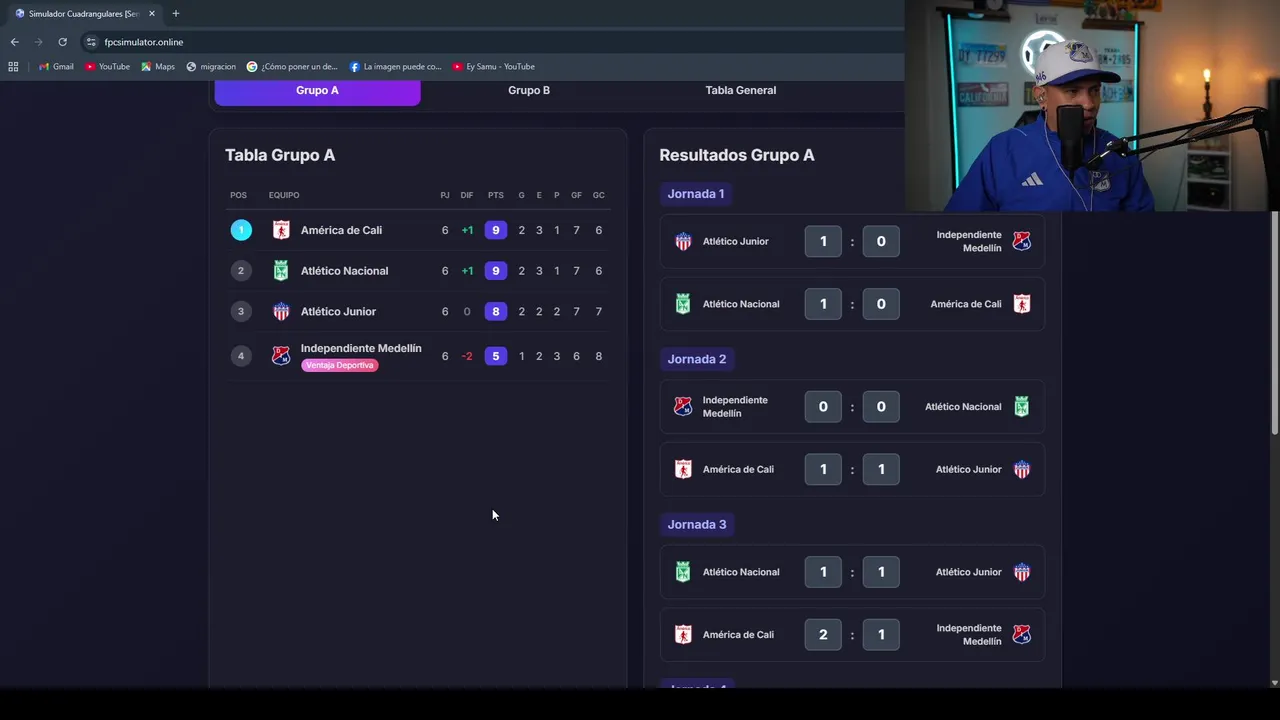Image resolution: width=1280 pixels, height=720 pixels.
Task: Click América de Cali crest in Jornada 2
Action: 683,469
